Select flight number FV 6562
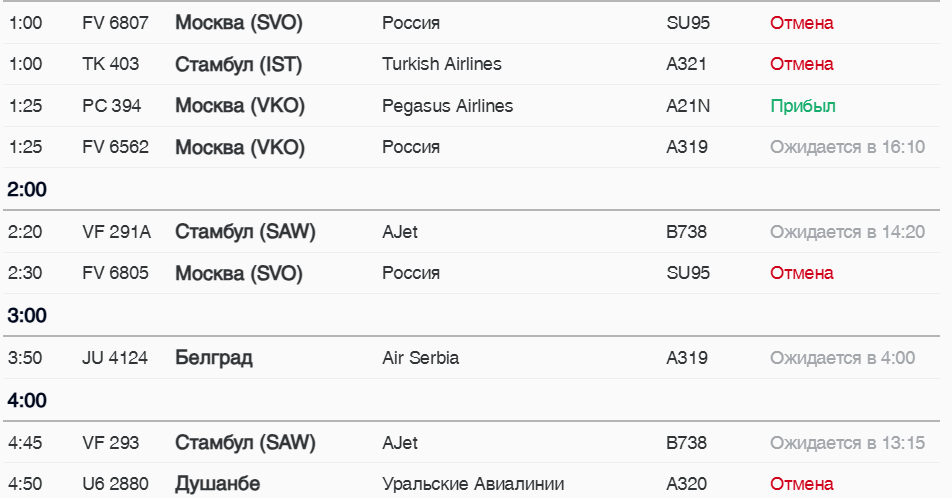 tap(115, 147)
